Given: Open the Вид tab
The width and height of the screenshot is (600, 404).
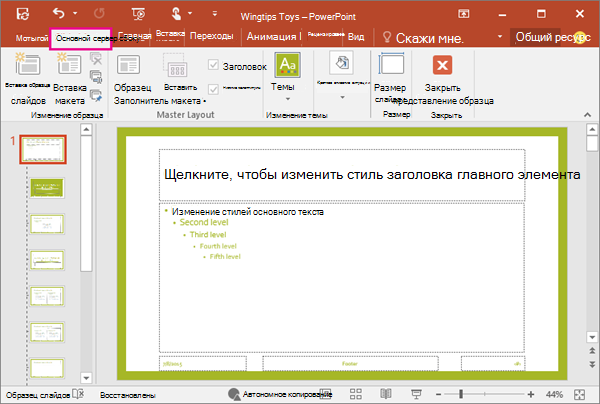Looking at the screenshot, I should click(356, 37).
